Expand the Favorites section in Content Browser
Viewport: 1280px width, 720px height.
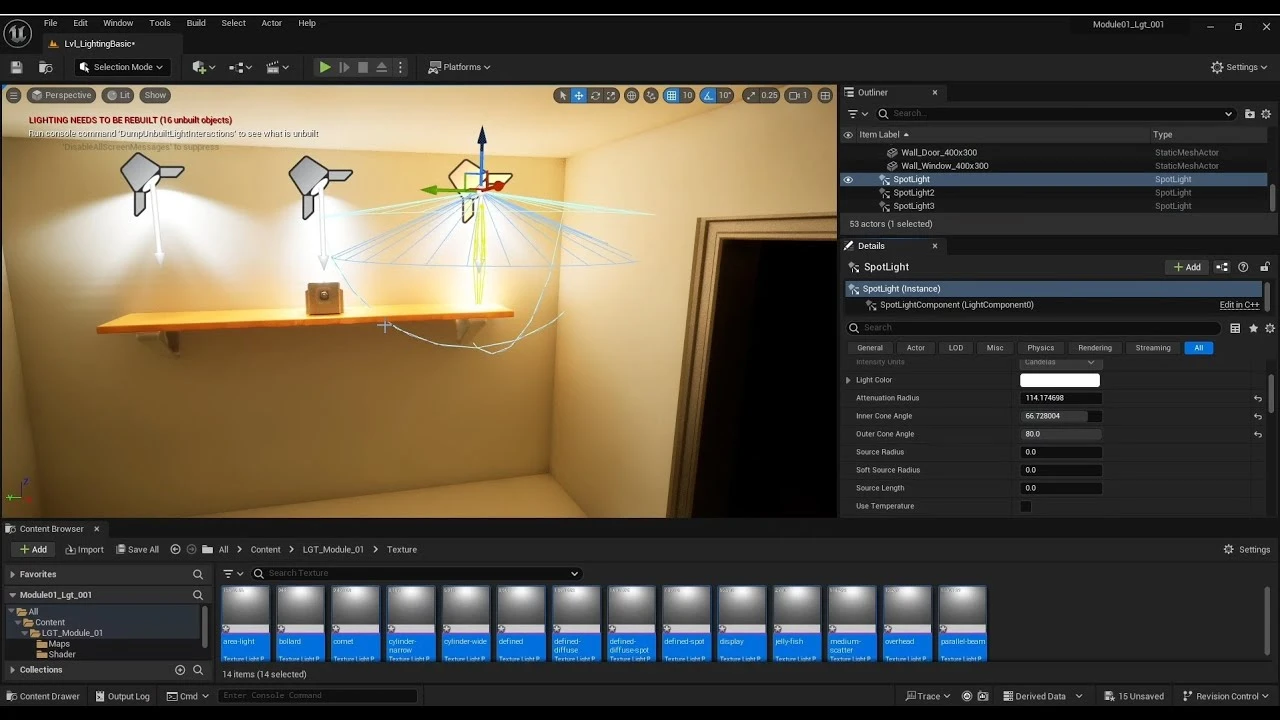coord(12,574)
